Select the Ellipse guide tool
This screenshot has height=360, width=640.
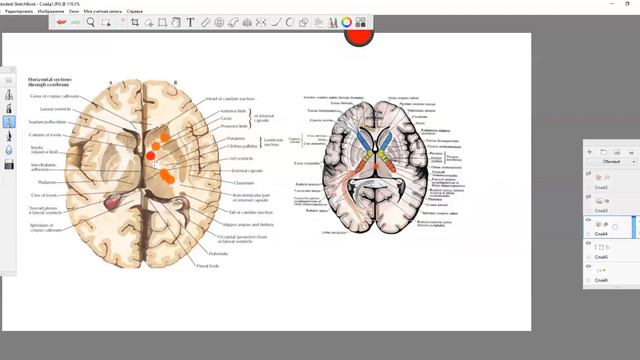(219, 22)
